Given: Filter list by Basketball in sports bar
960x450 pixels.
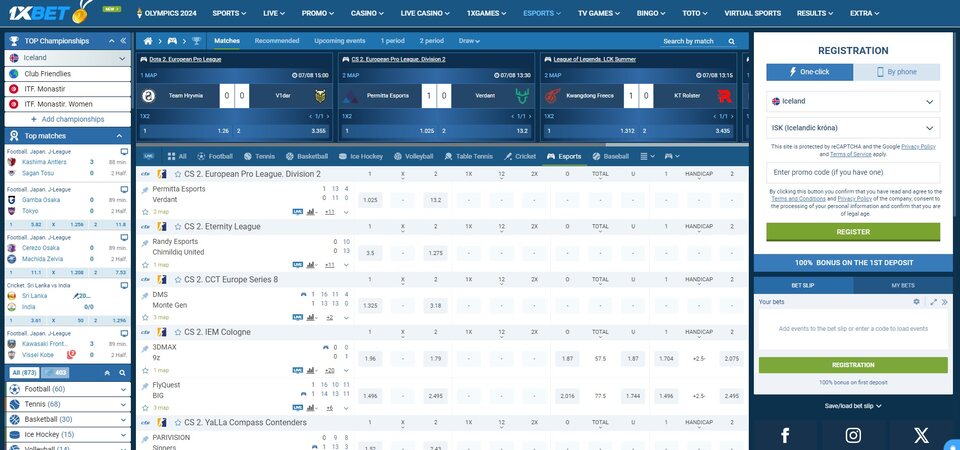Looking at the screenshot, I should point(307,156).
